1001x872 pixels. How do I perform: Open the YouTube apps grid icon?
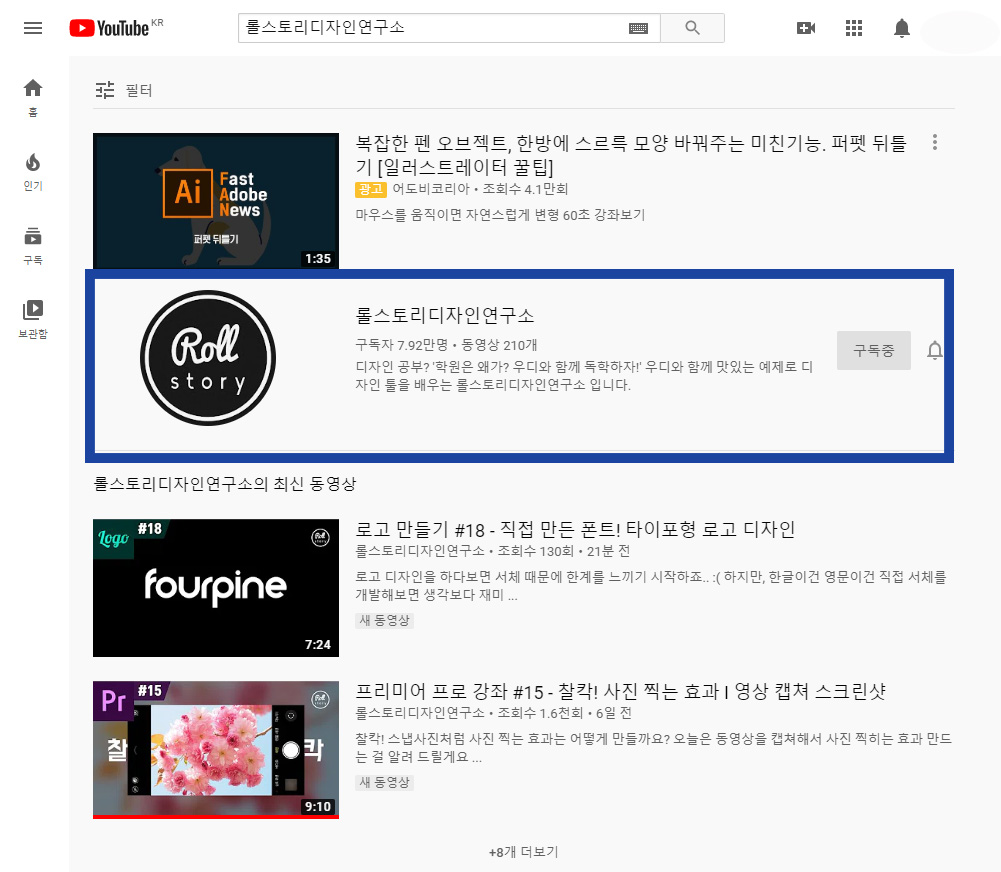tap(854, 28)
